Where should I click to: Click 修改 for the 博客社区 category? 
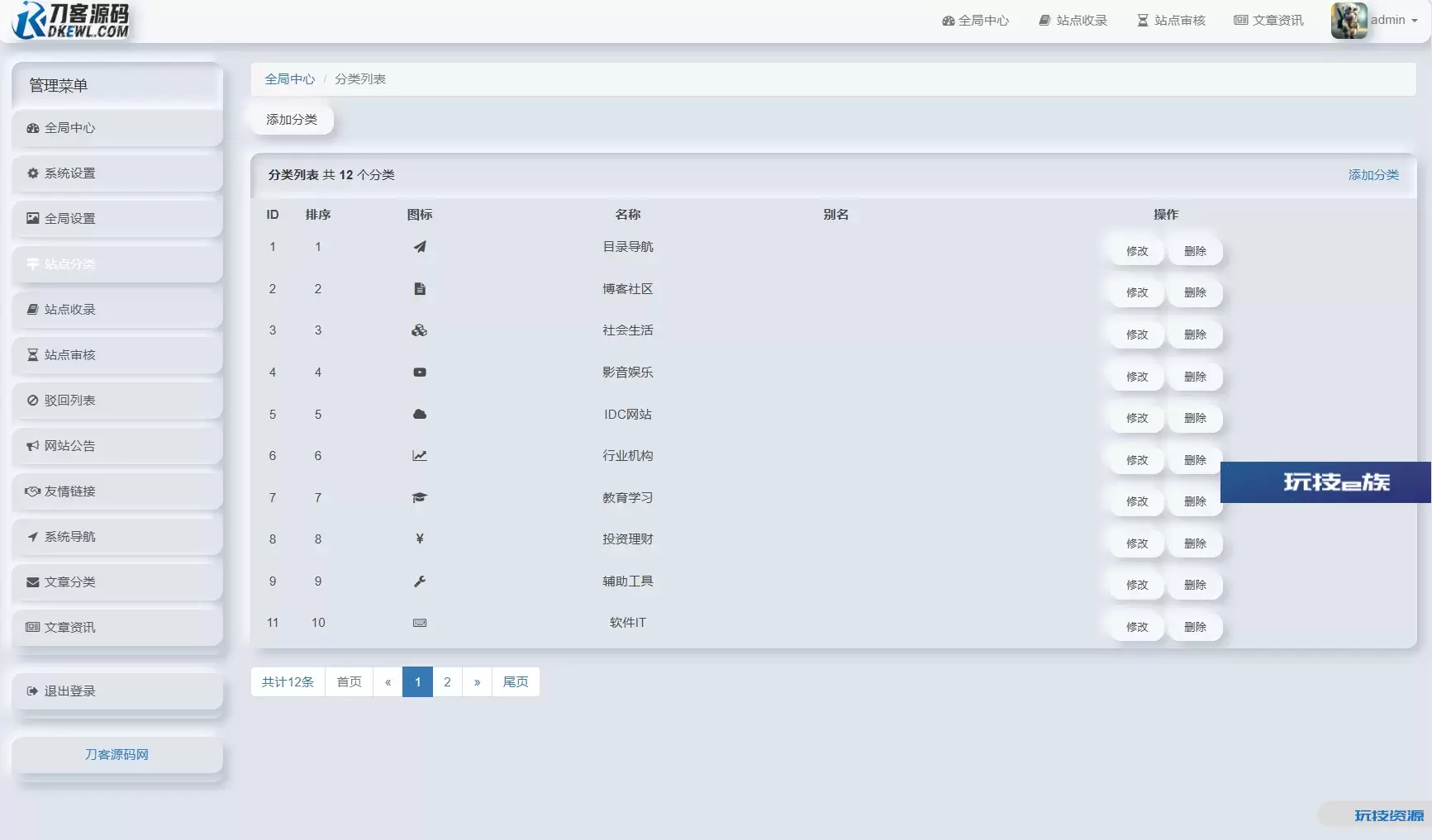pyautogui.click(x=1137, y=292)
